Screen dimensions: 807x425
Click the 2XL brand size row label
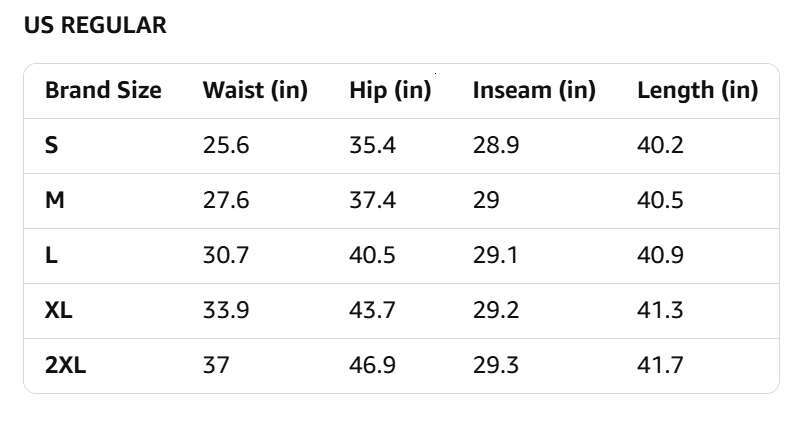pyautogui.click(x=66, y=366)
